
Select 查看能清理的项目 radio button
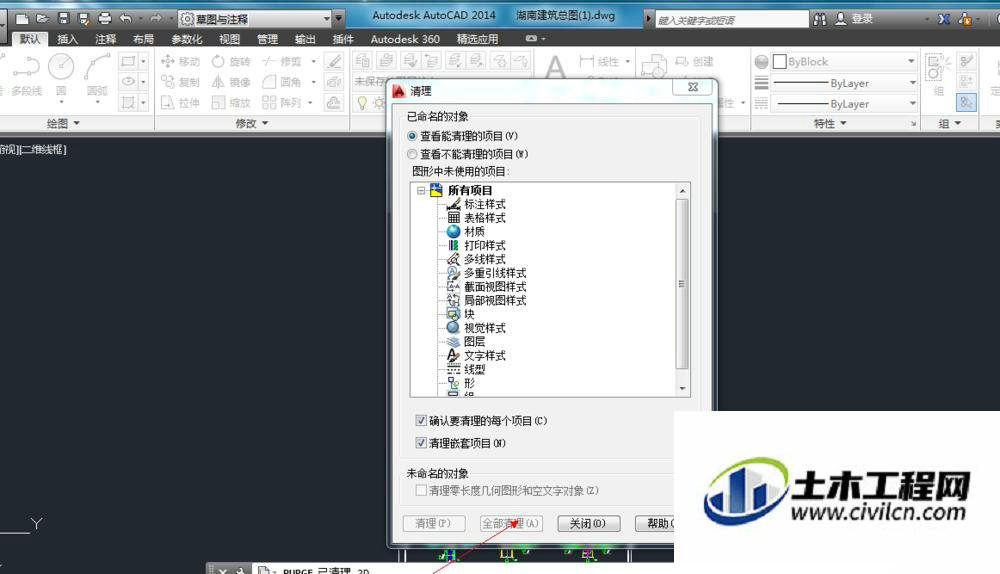(x=412, y=136)
